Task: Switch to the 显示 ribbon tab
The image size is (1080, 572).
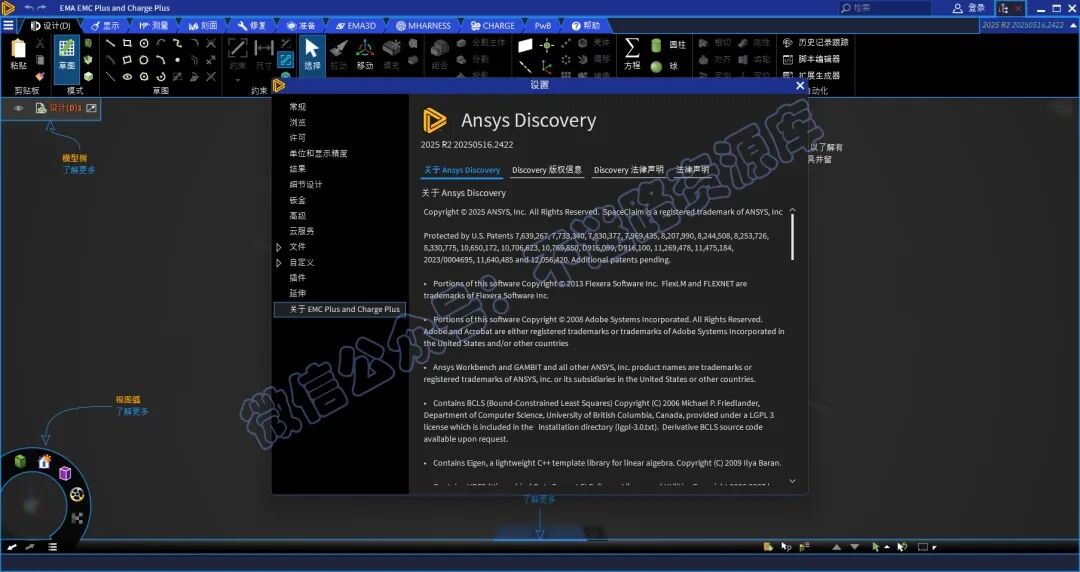Action: point(105,25)
